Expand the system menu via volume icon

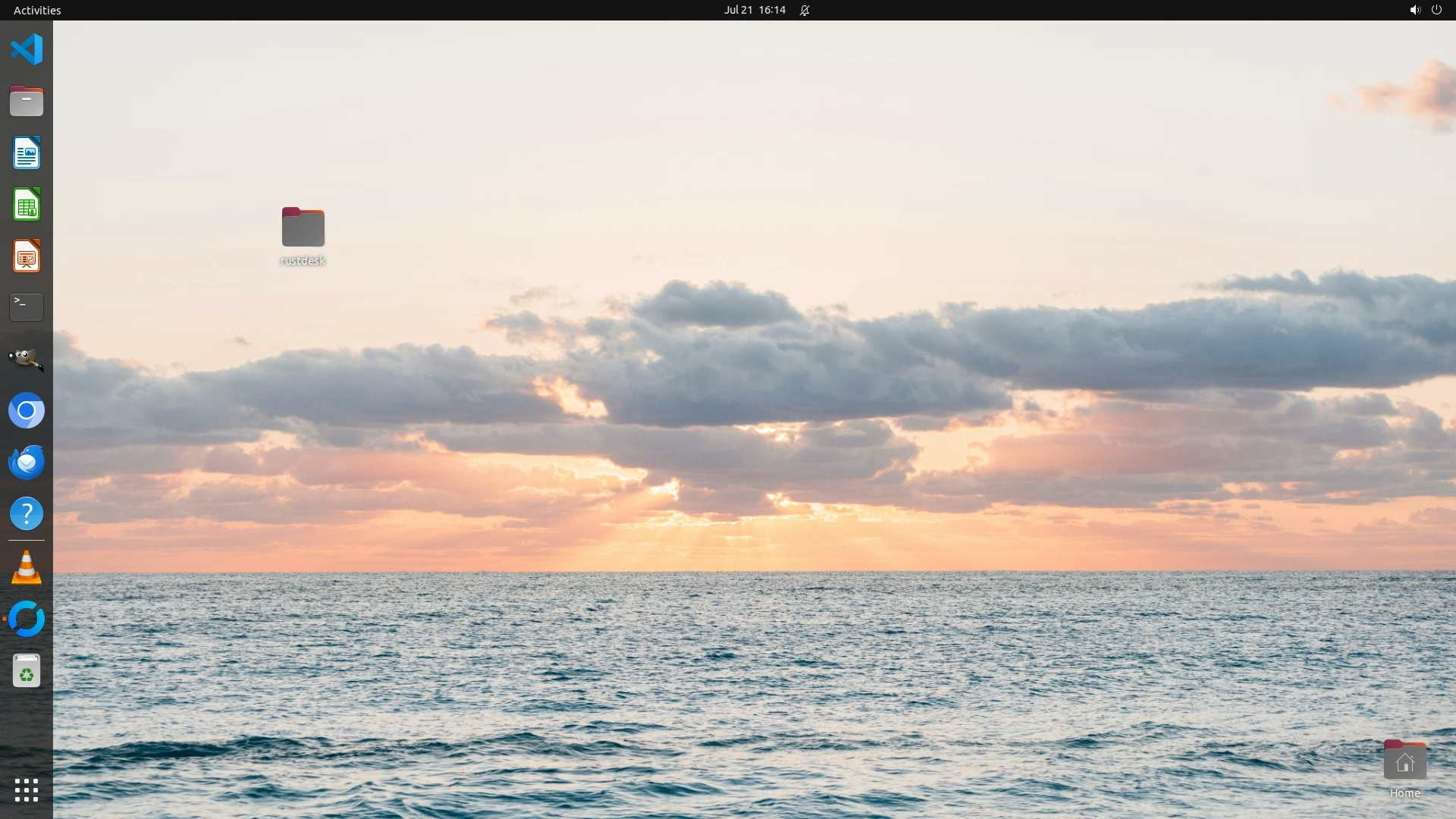pos(1414,10)
